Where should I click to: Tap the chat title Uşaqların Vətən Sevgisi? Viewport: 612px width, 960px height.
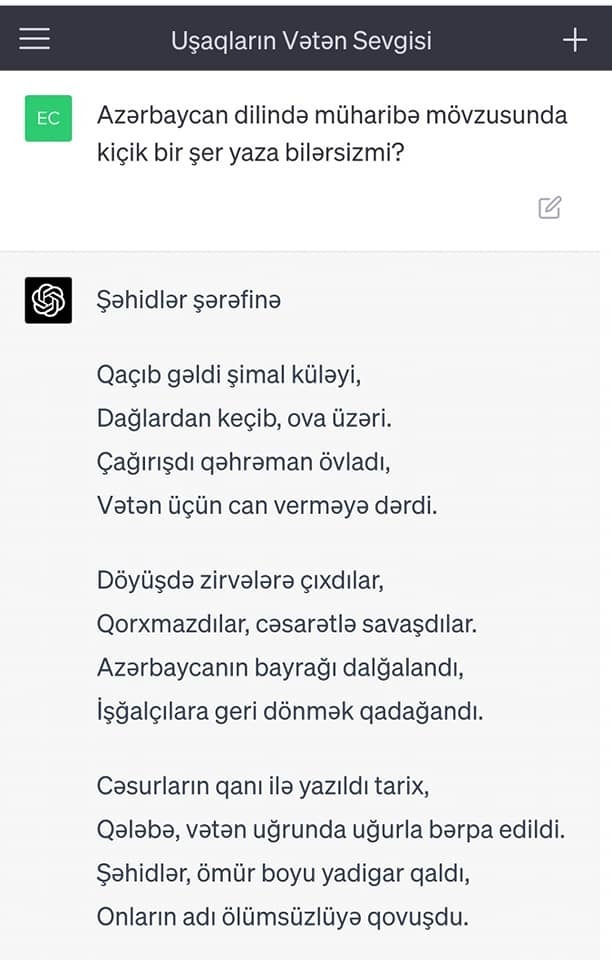click(x=301, y=40)
